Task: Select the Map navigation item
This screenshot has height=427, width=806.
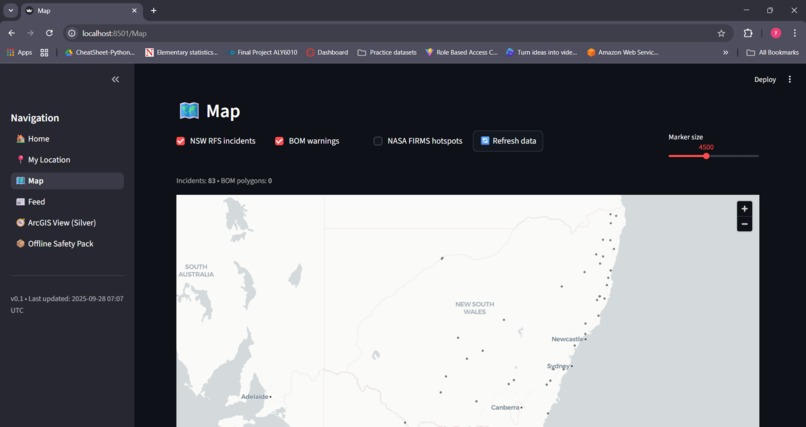Action: pos(67,181)
